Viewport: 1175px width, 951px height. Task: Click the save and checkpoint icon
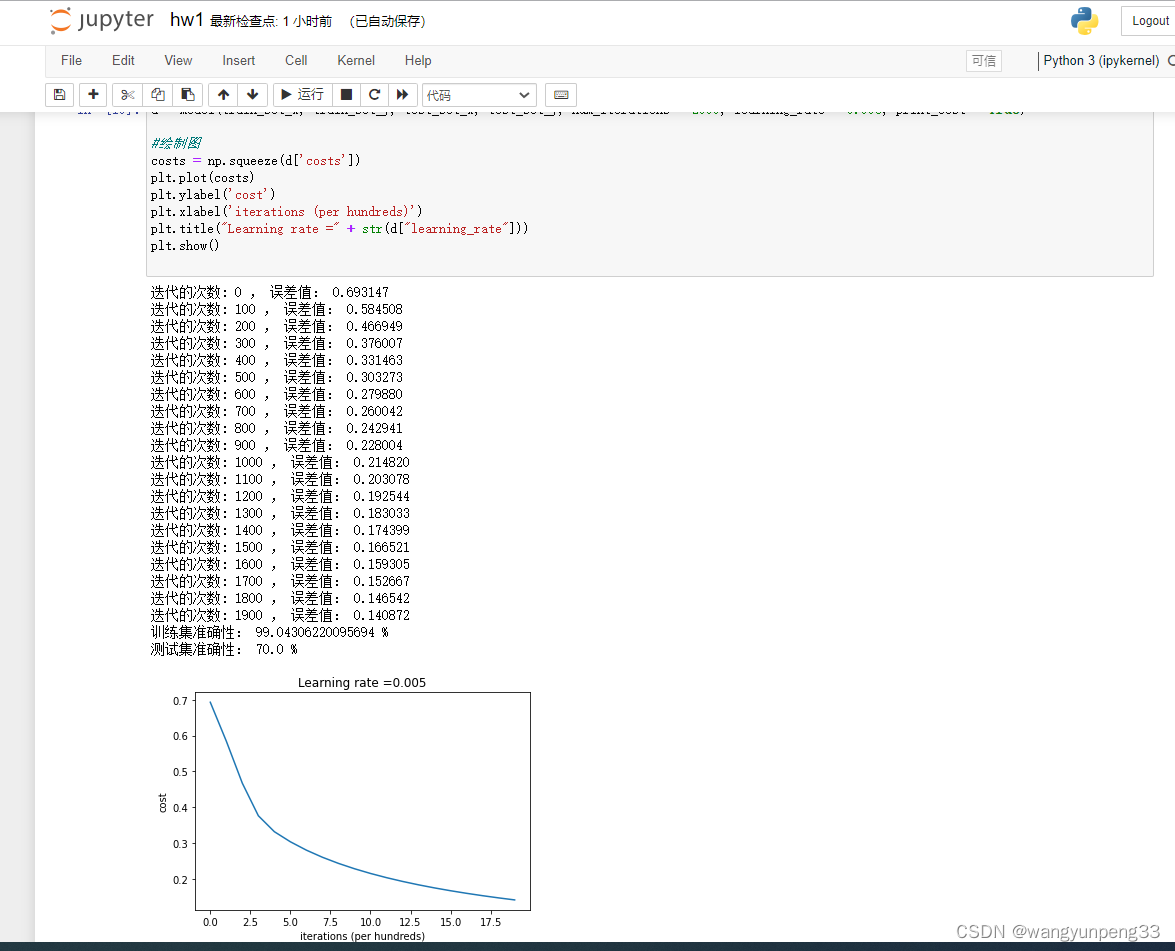pos(59,94)
